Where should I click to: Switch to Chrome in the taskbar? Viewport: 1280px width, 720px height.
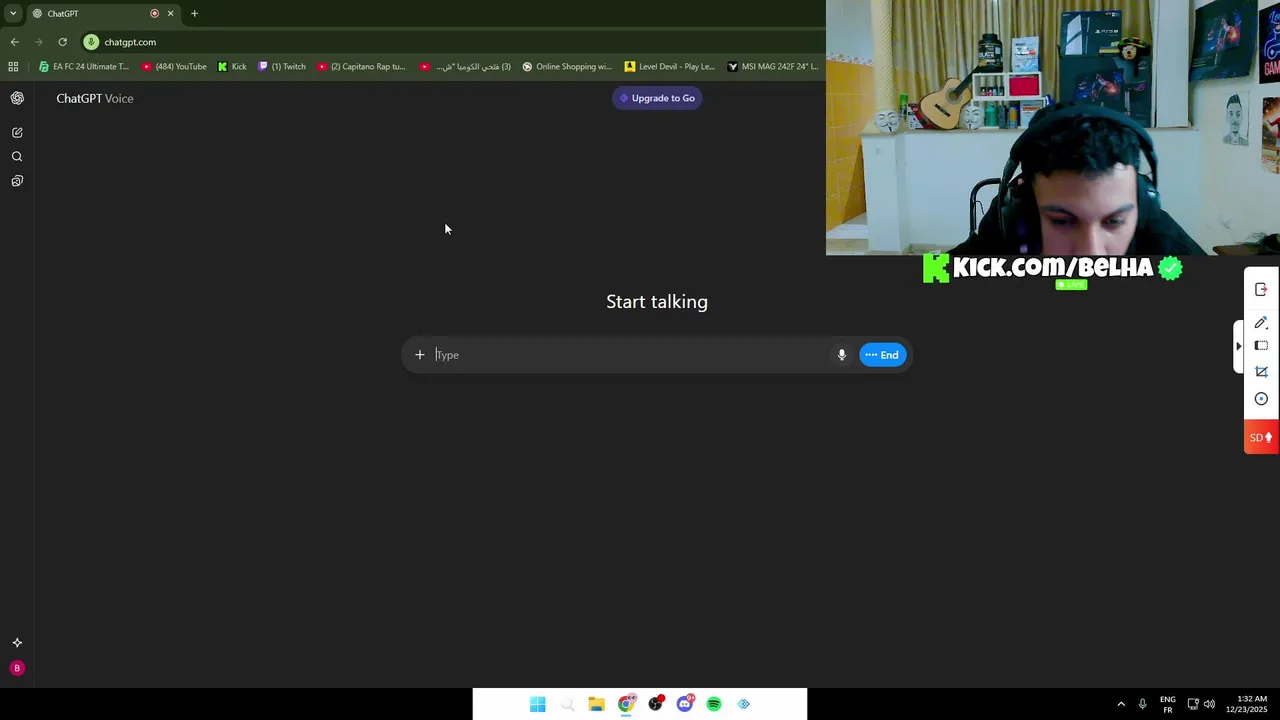(x=626, y=704)
